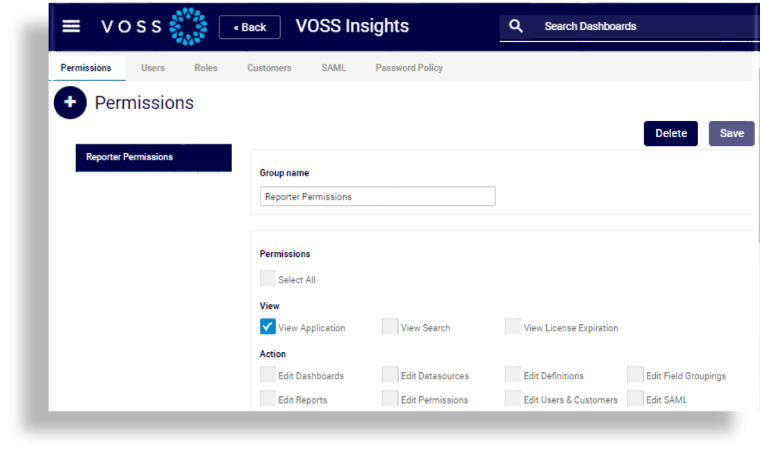The width and height of the screenshot is (762, 455).
Task: Enable the Edit Field Groupings permission
Action: tap(635, 375)
